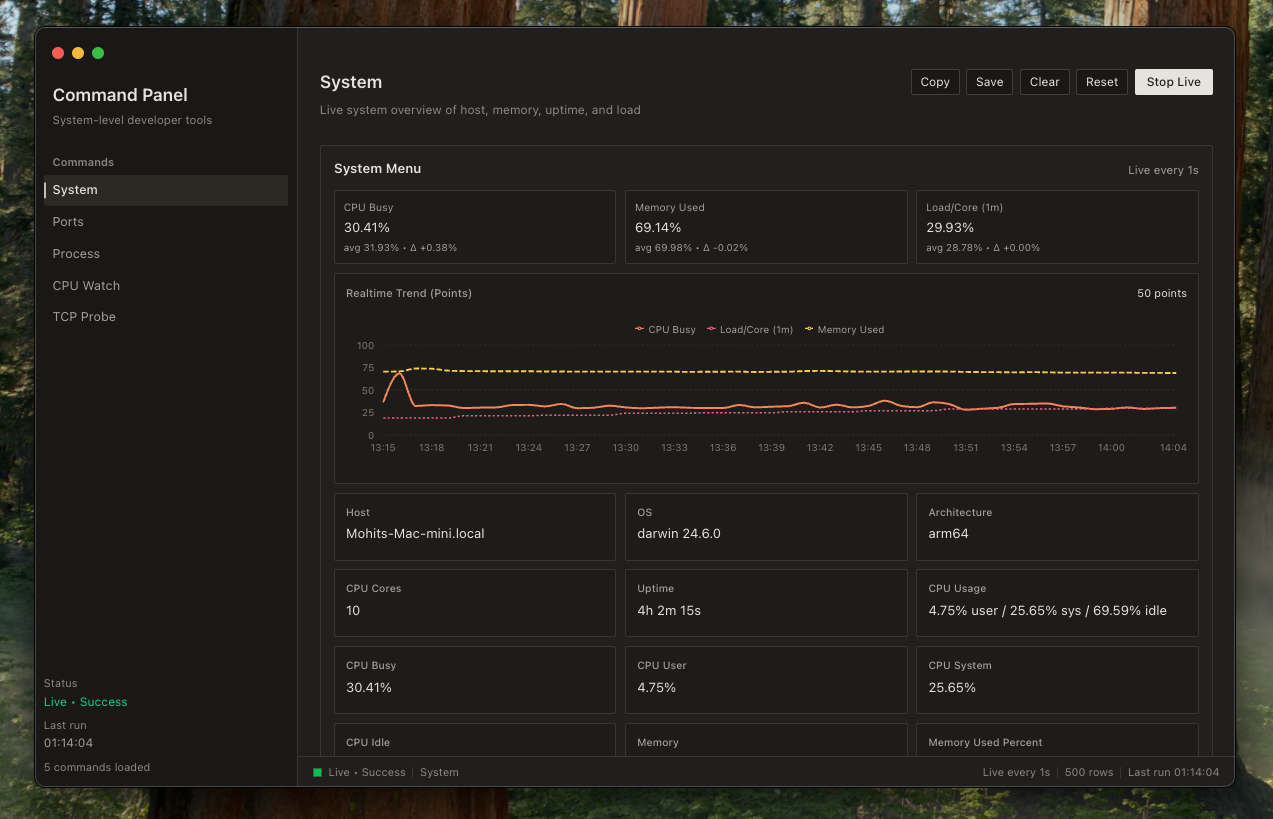1273x819 pixels.
Task: Toggle Memory Used series in chart legend
Action: coord(844,329)
